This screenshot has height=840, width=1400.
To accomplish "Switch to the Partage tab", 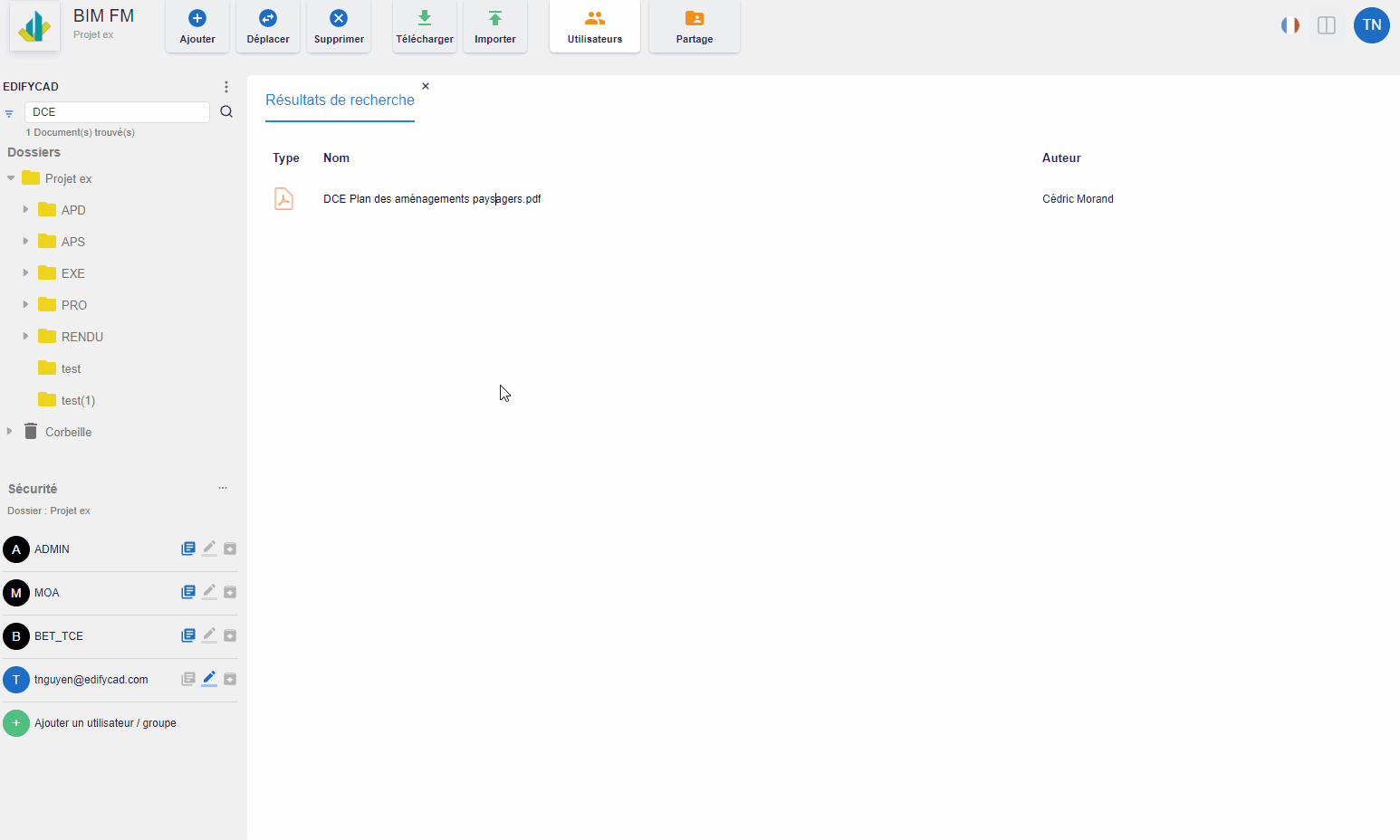I will point(695,27).
